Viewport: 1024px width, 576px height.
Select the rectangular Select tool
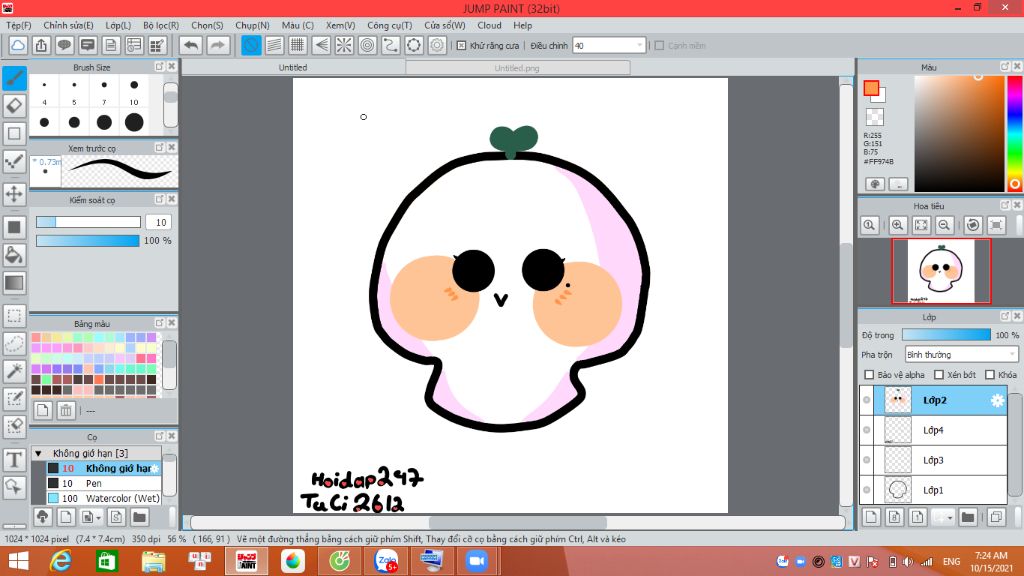[14, 315]
